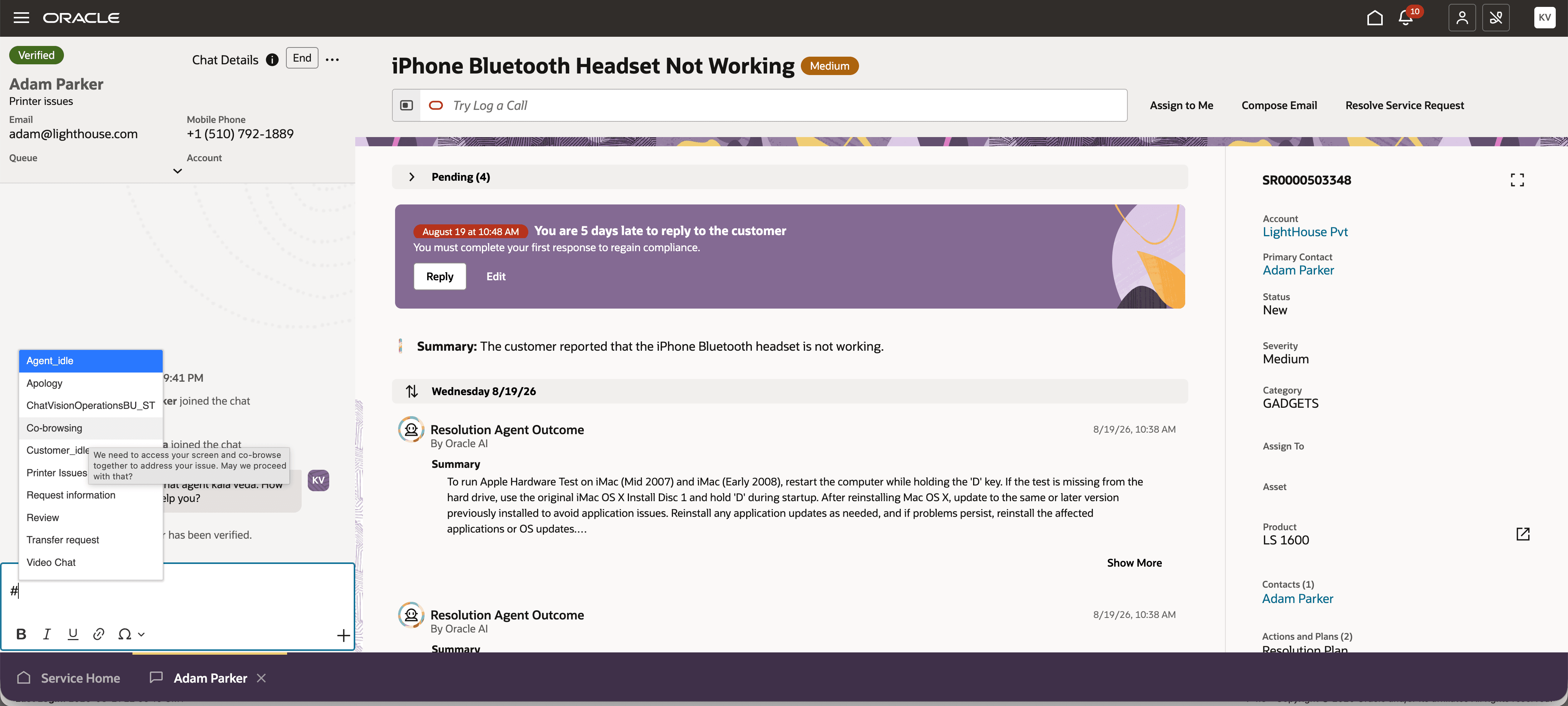Click second Resolution Agent Outcome avatar icon
The width and height of the screenshot is (1568, 706).
tap(411, 615)
